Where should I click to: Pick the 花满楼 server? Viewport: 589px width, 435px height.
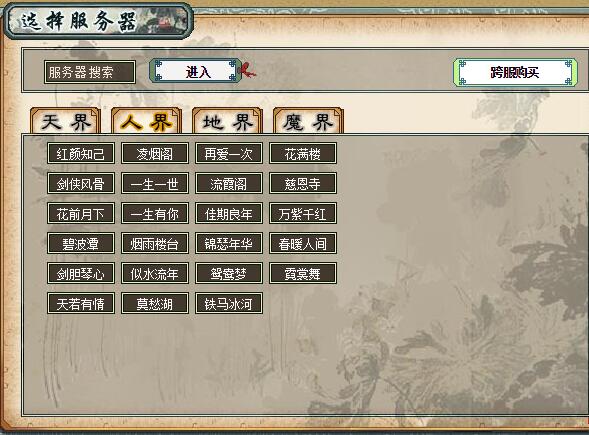pyautogui.click(x=303, y=154)
